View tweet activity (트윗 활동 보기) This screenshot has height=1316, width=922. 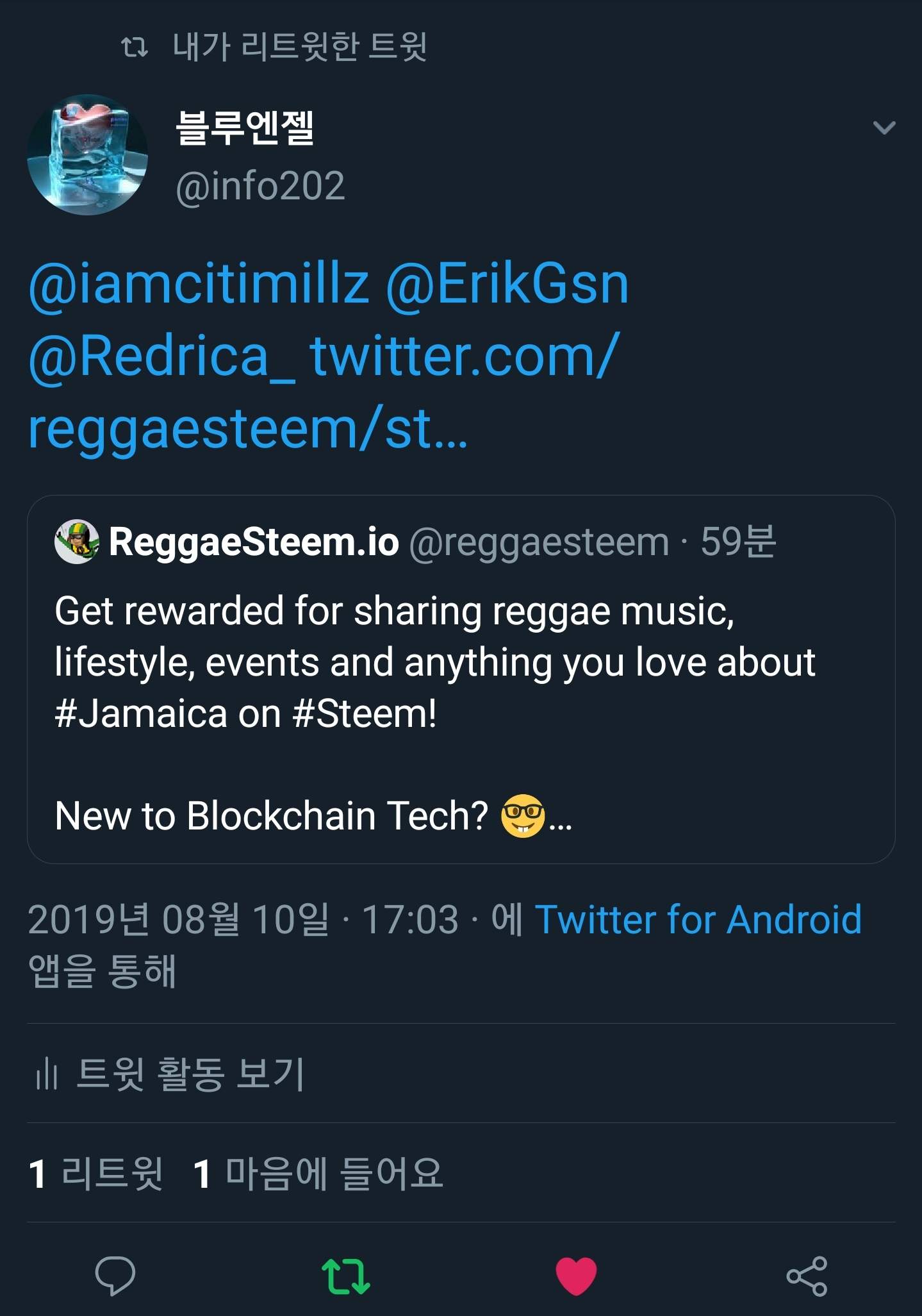pos(190,1073)
